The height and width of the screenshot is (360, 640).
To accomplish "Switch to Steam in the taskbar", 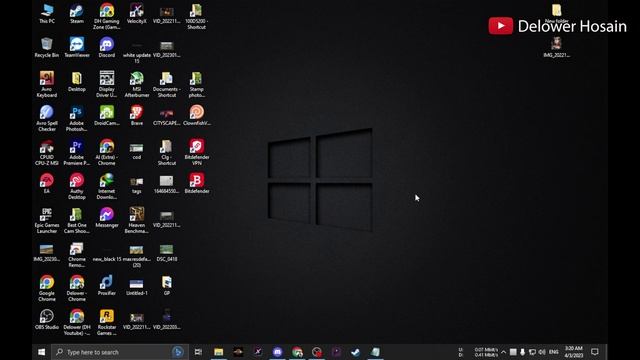I will [x=356, y=352].
